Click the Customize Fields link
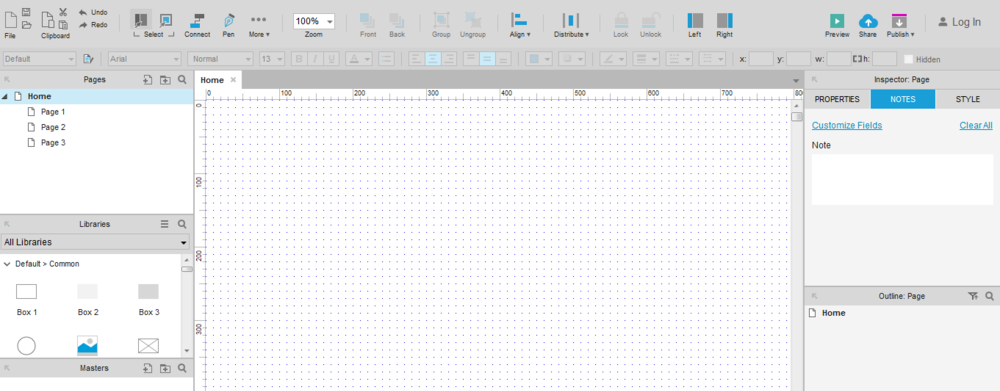Image resolution: width=1000 pixels, height=391 pixels. 847,126
